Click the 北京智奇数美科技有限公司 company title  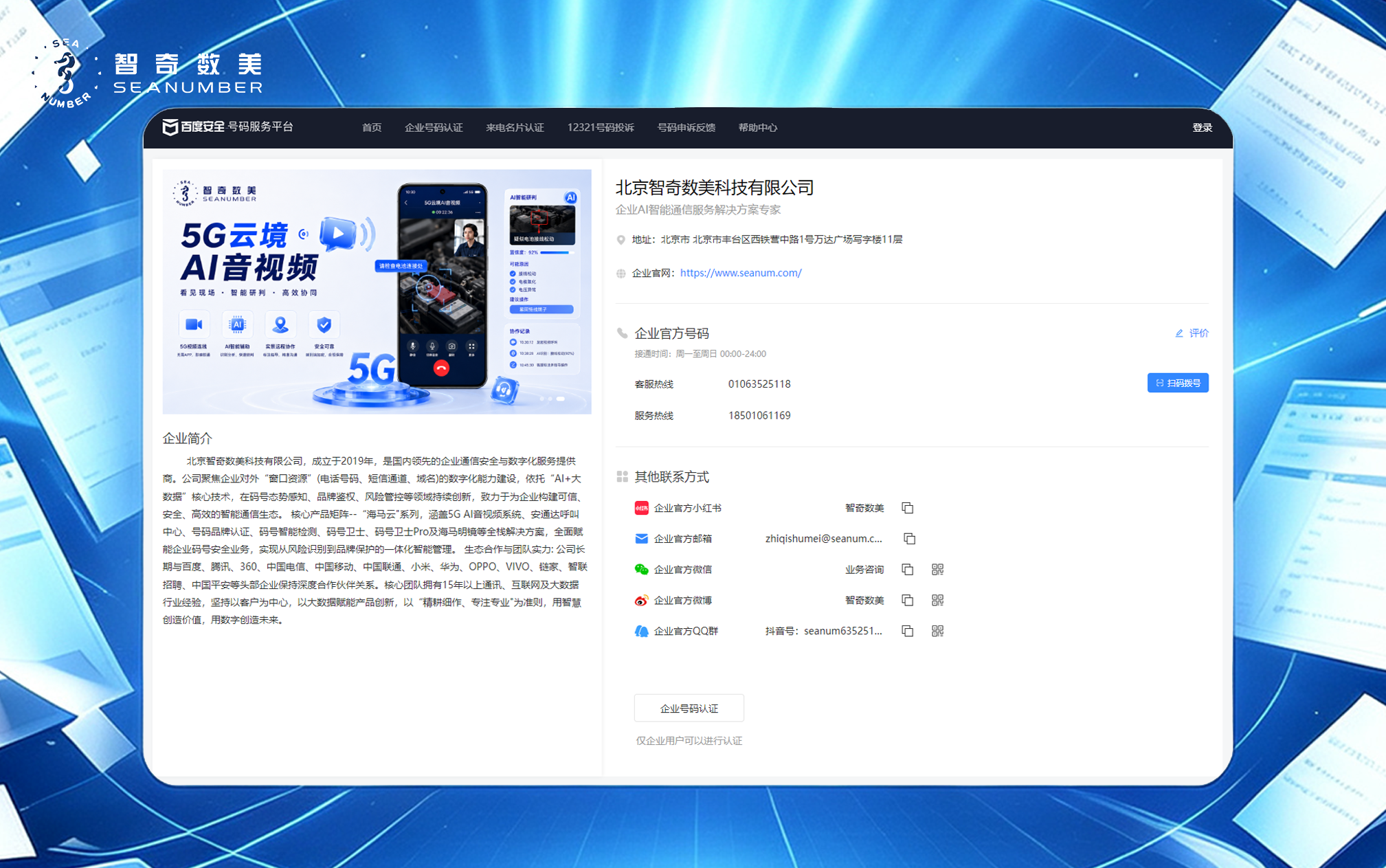click(715, 188)
